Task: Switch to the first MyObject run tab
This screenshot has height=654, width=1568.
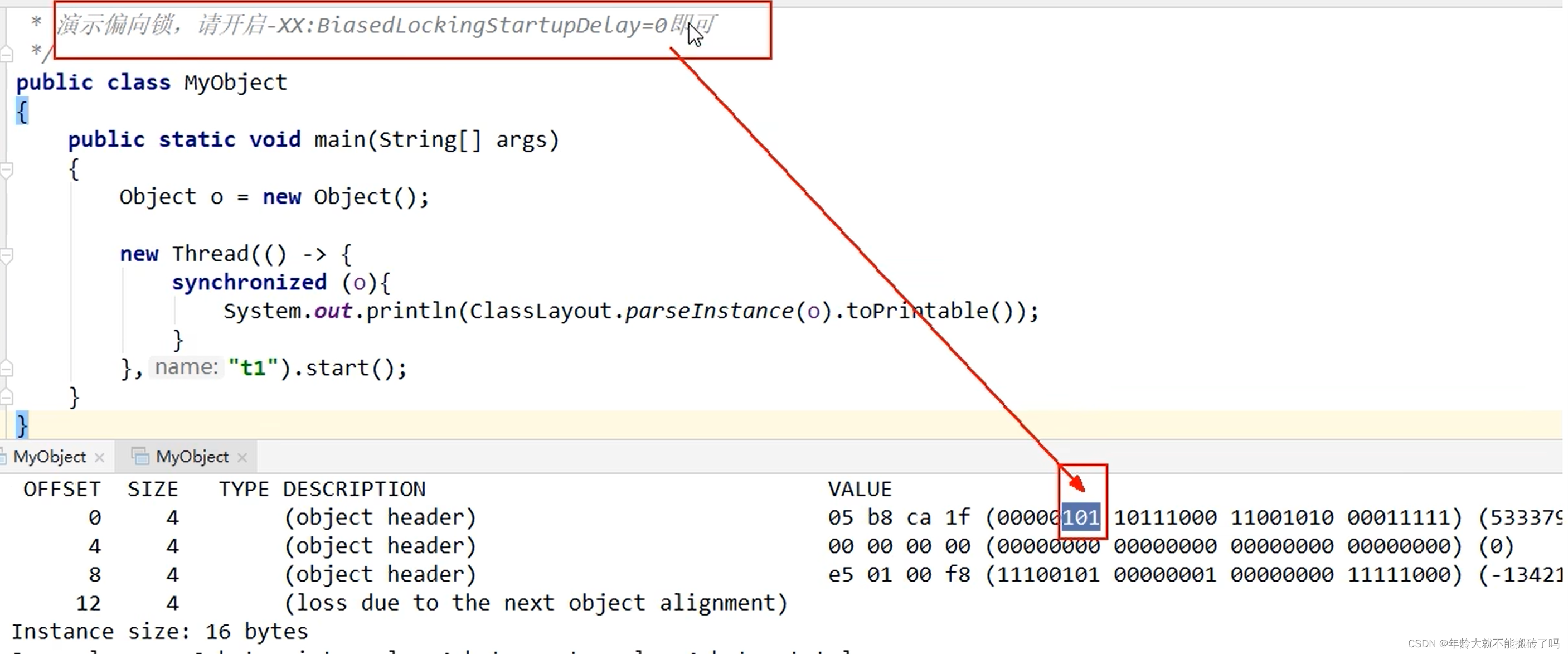Action: [50, 457]
